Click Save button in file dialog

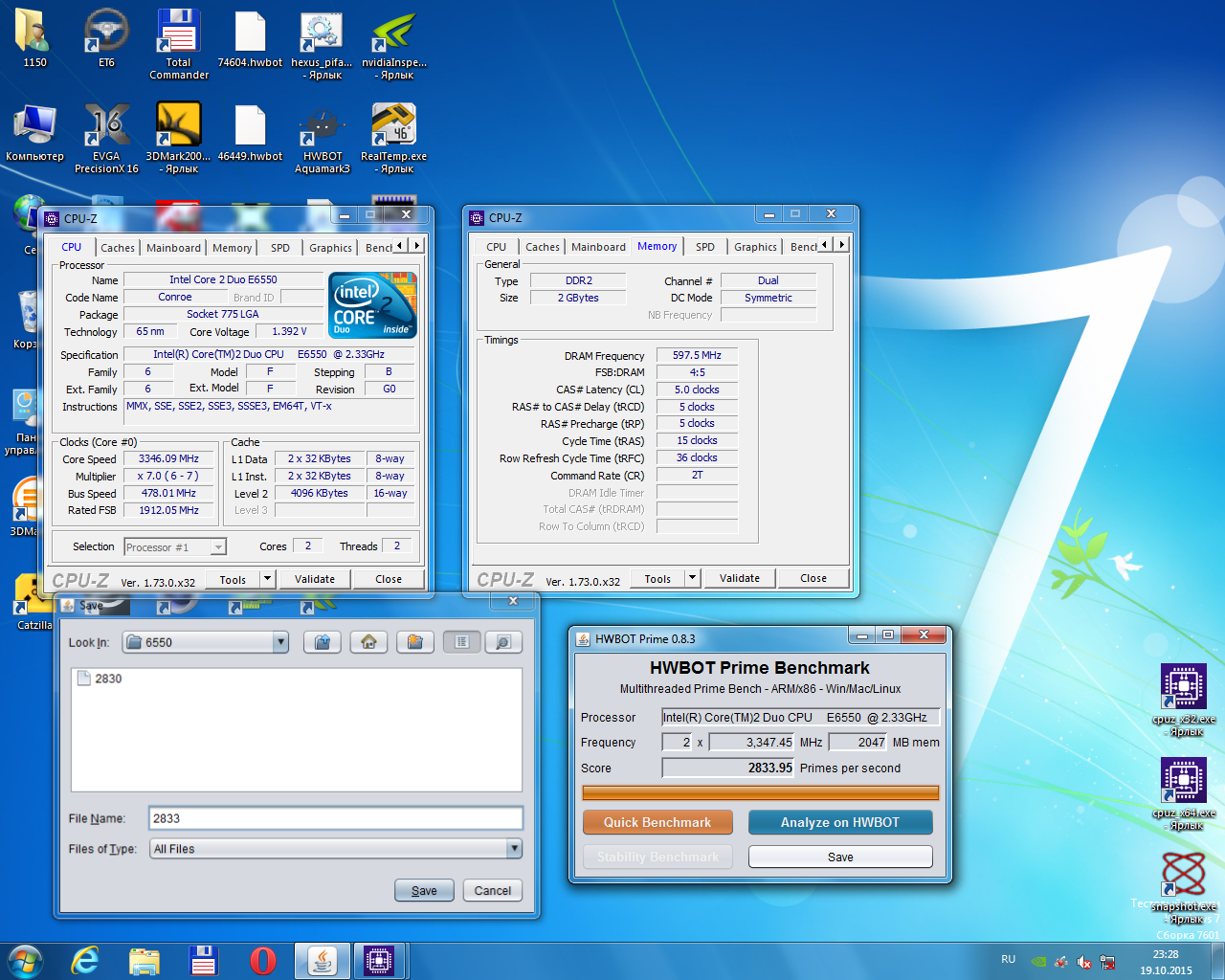[424, 890]
